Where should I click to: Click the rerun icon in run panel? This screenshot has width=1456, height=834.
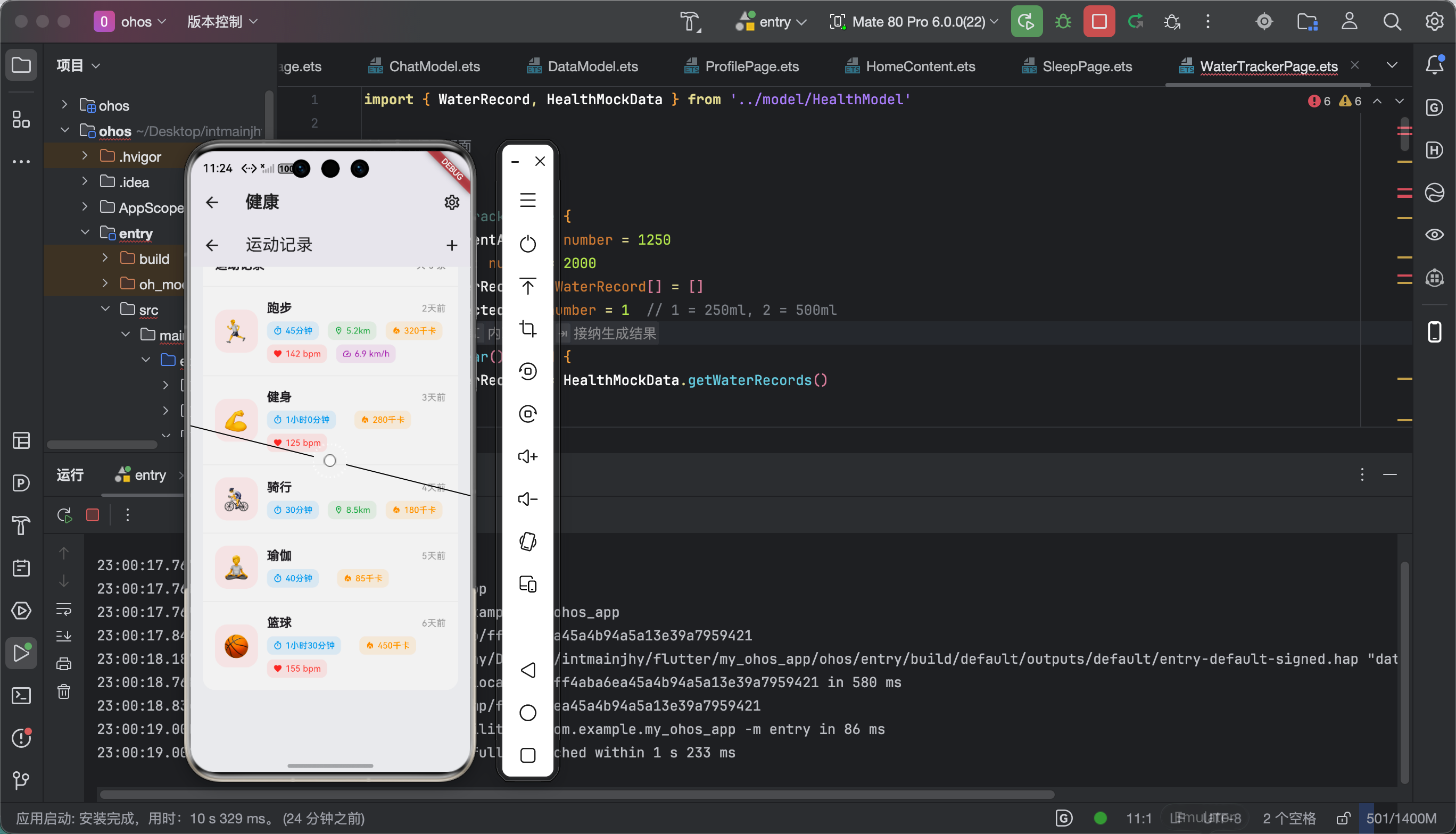click(x=64, y=515)
